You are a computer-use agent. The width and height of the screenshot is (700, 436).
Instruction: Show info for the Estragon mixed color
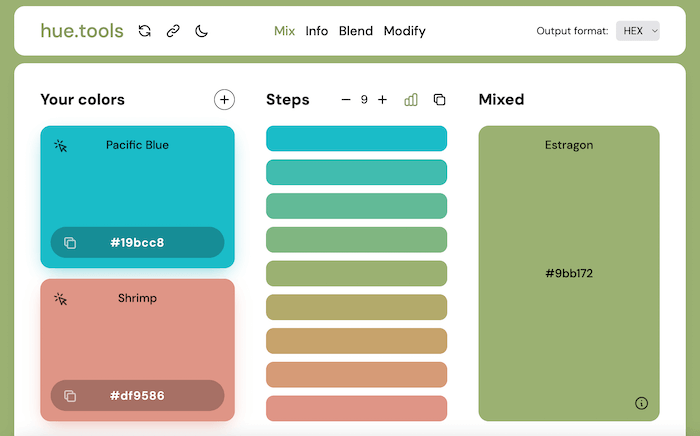point(641,403)
